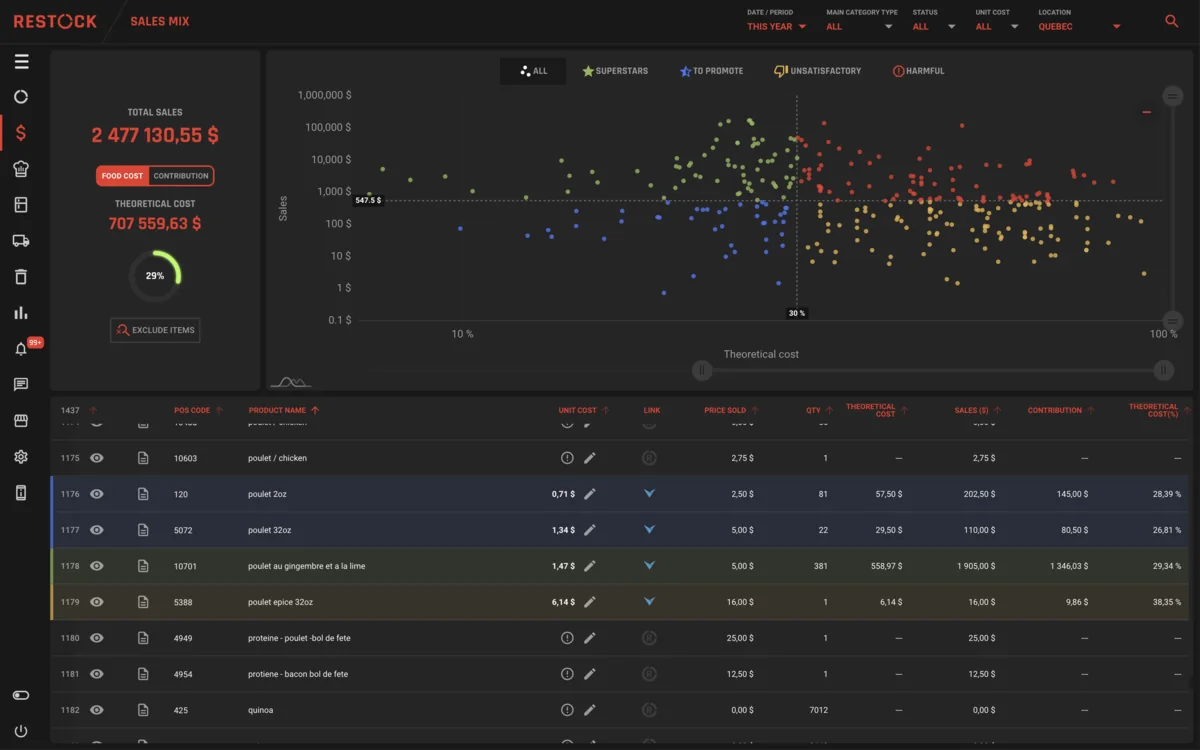The width and height of the screenshot is (1200, 750).
Task: Switch to the Contribution view
Action: click(x=181, y=176)
